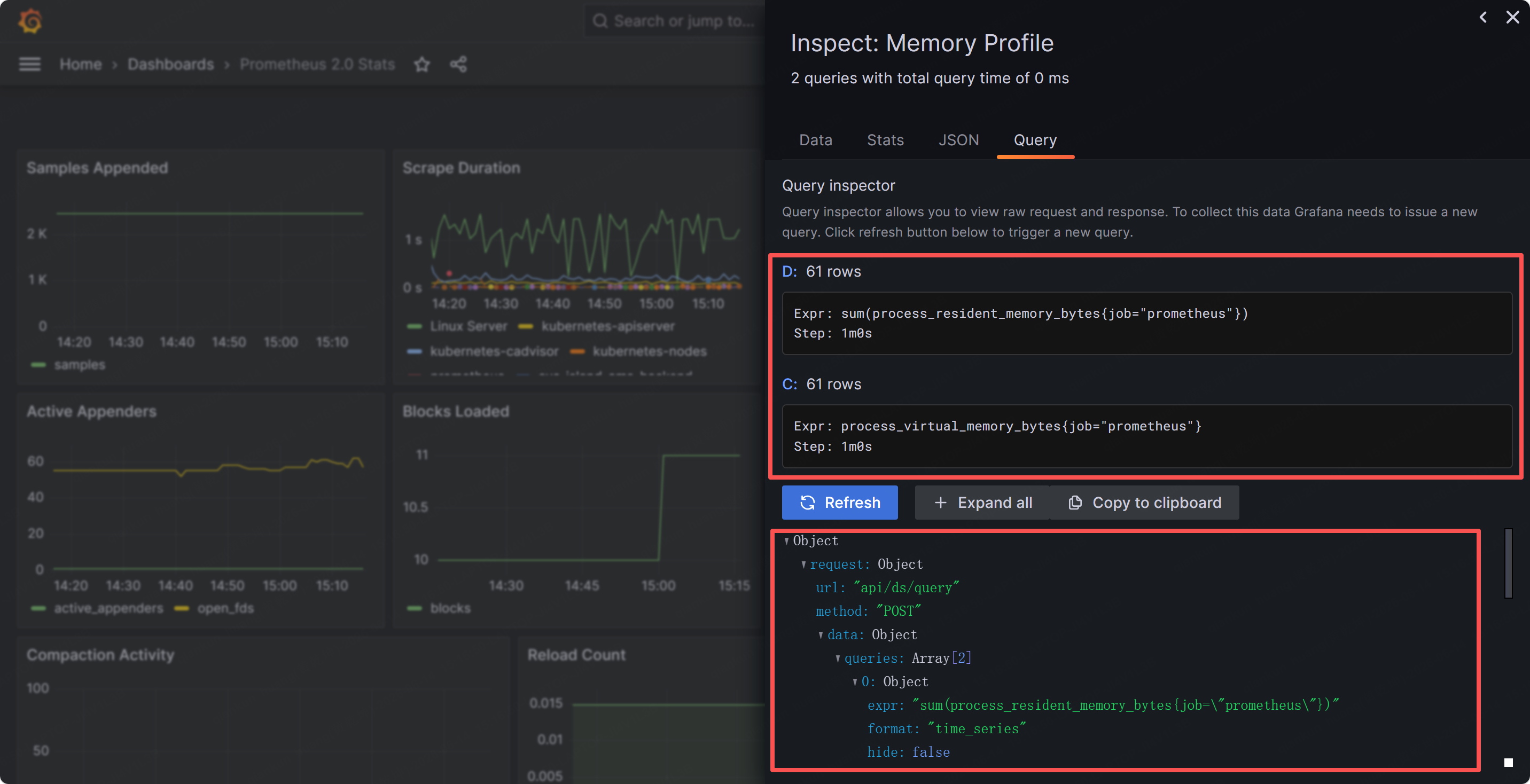Screen dimensions: 1530x784
Task: Click the process_virtual_memory_bytes Expr text
Action: [x=998, y=427]
